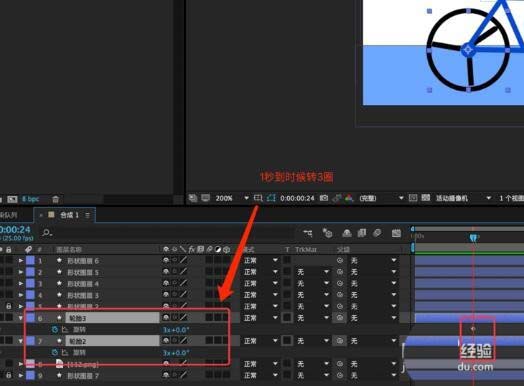The width and height of the screenshot is (524, 386).
Task: Open blending mode 正常 dropdown for 轮胎3
Action: click(x=261, y=317)
